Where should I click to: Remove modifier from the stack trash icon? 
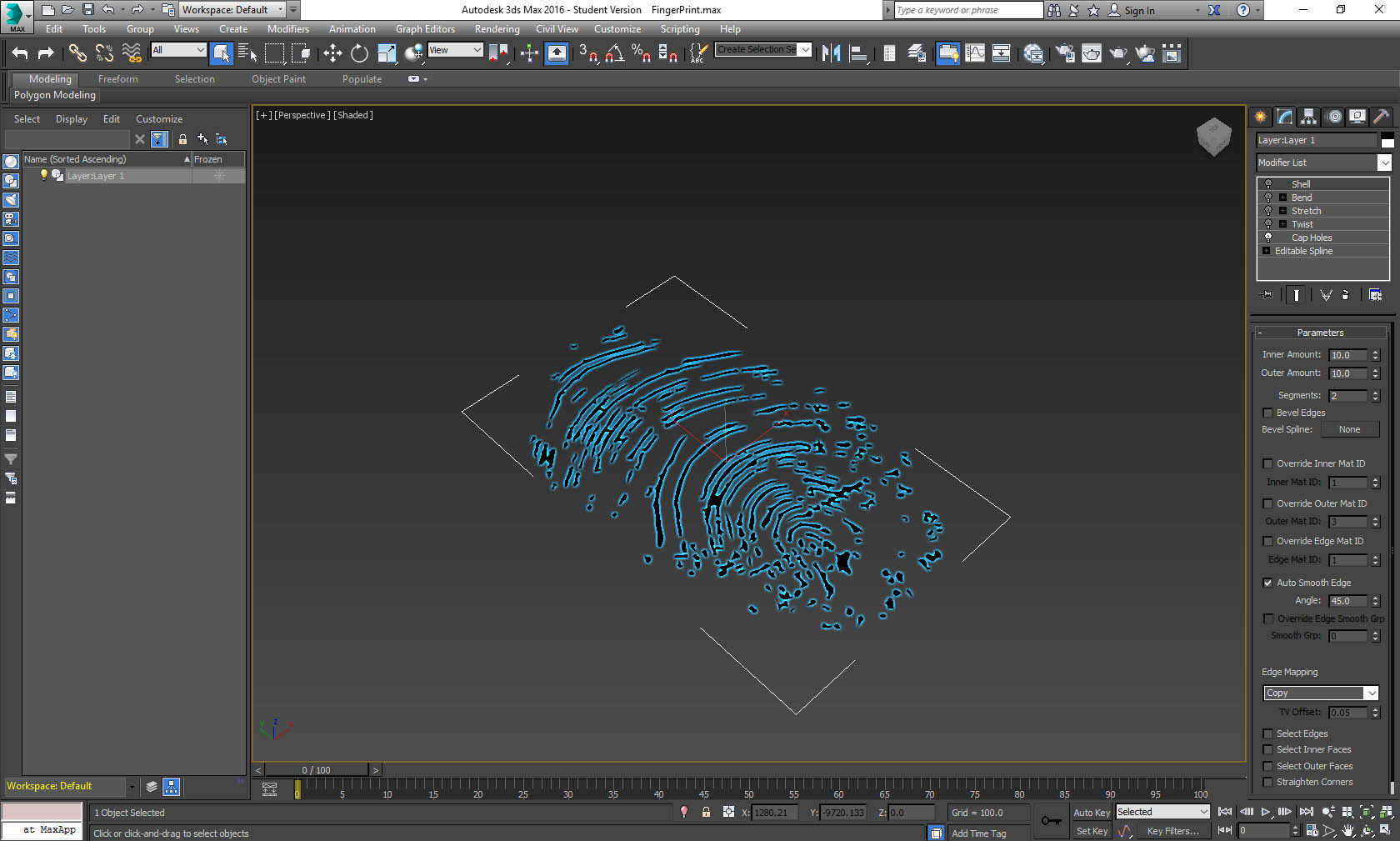coord(1345,295)
